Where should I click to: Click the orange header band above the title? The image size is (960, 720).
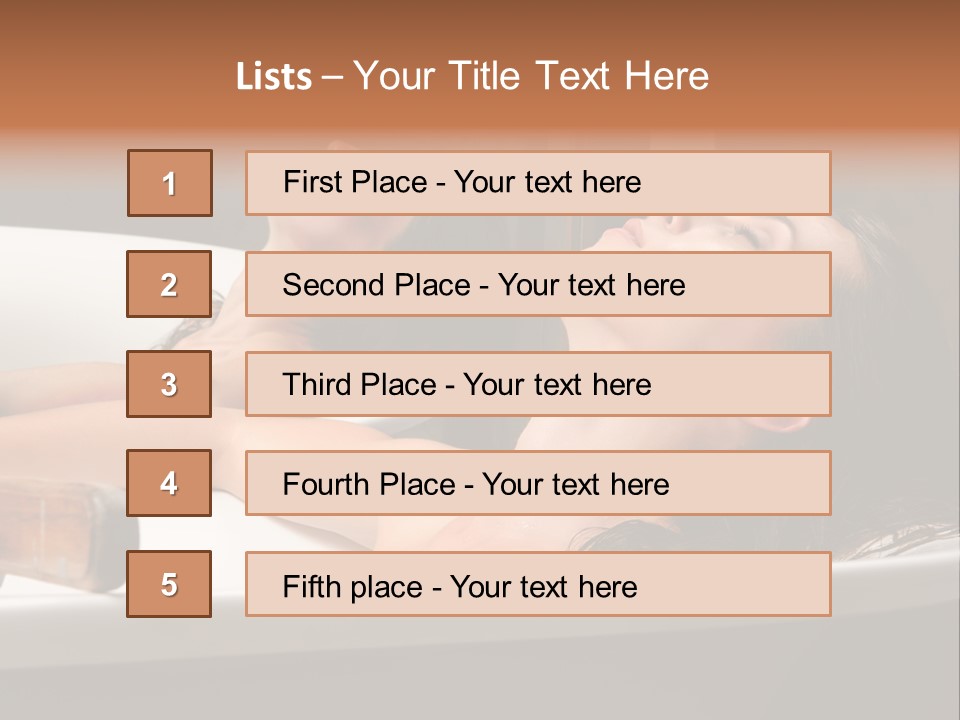point(480,25)
